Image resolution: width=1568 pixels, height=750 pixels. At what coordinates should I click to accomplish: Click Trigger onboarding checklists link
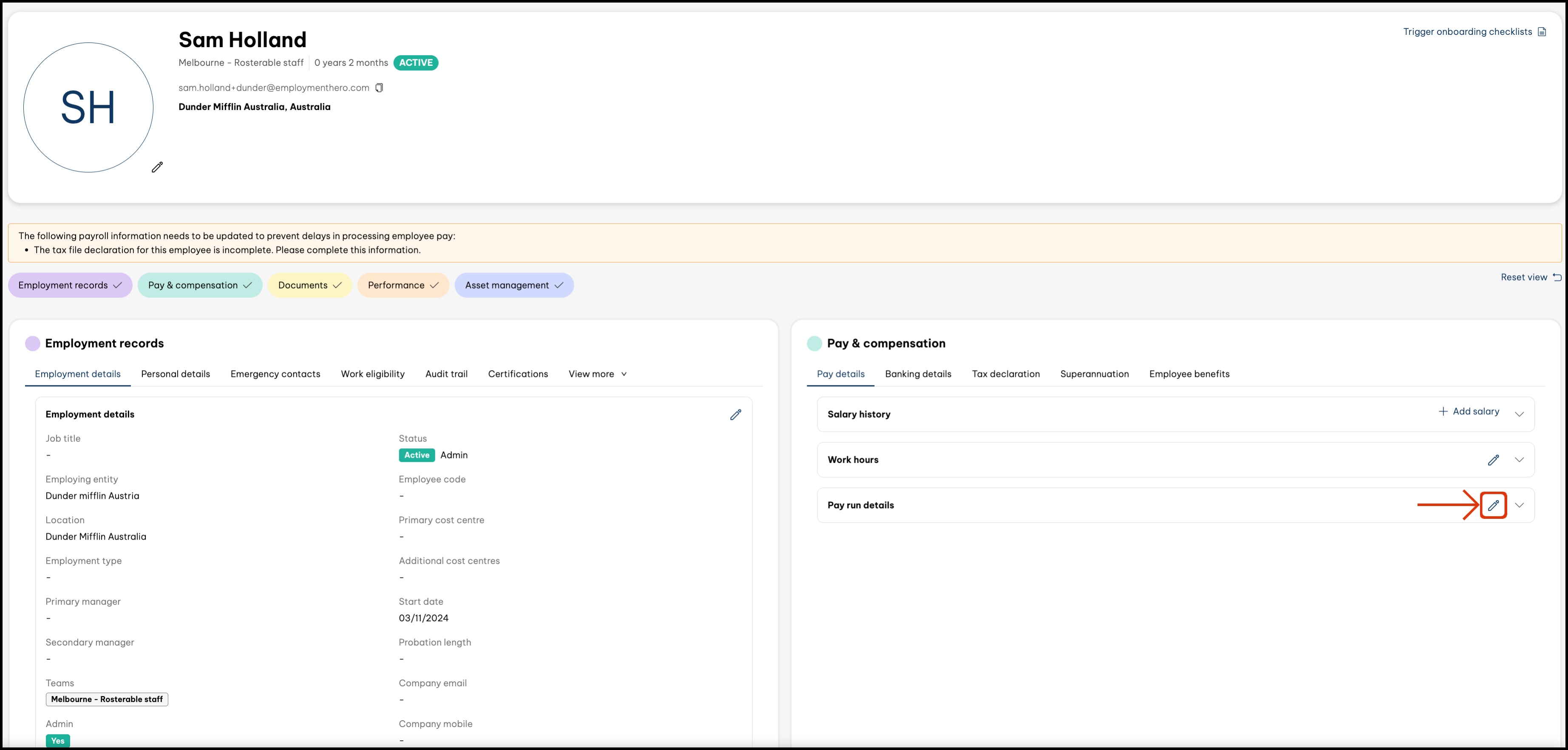(x=1467, y=31)
